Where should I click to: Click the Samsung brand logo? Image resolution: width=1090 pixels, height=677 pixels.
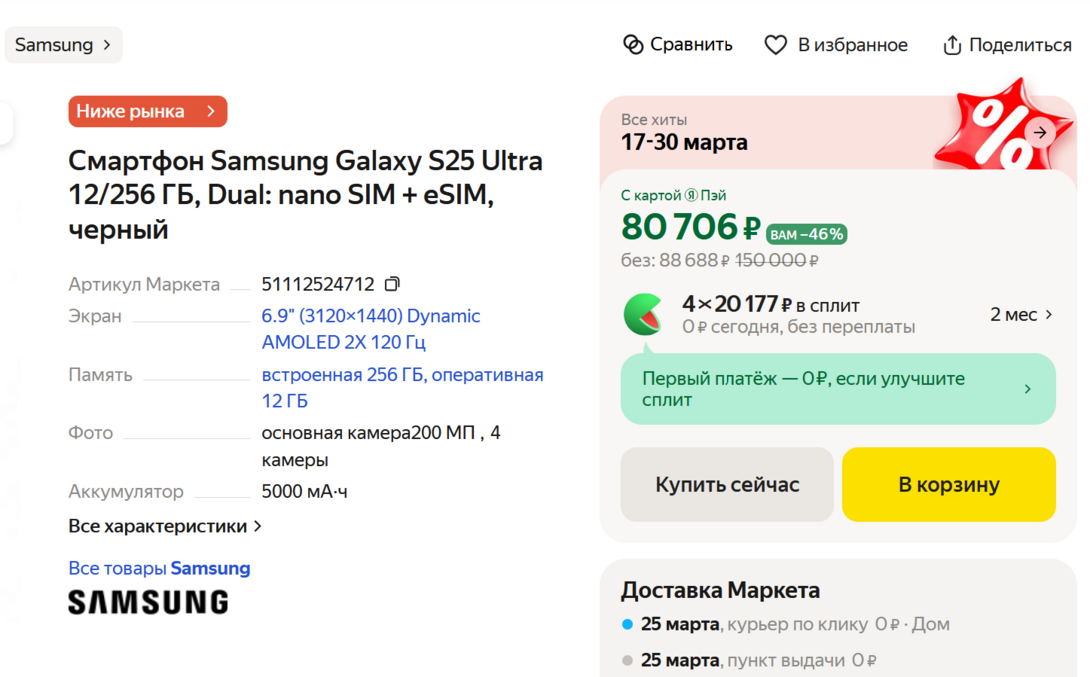148,602
